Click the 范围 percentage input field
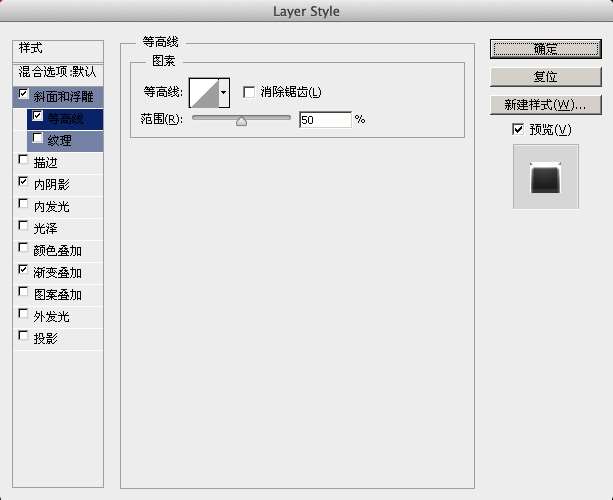This screenshot has height=500, width=613. pos(325,120)
